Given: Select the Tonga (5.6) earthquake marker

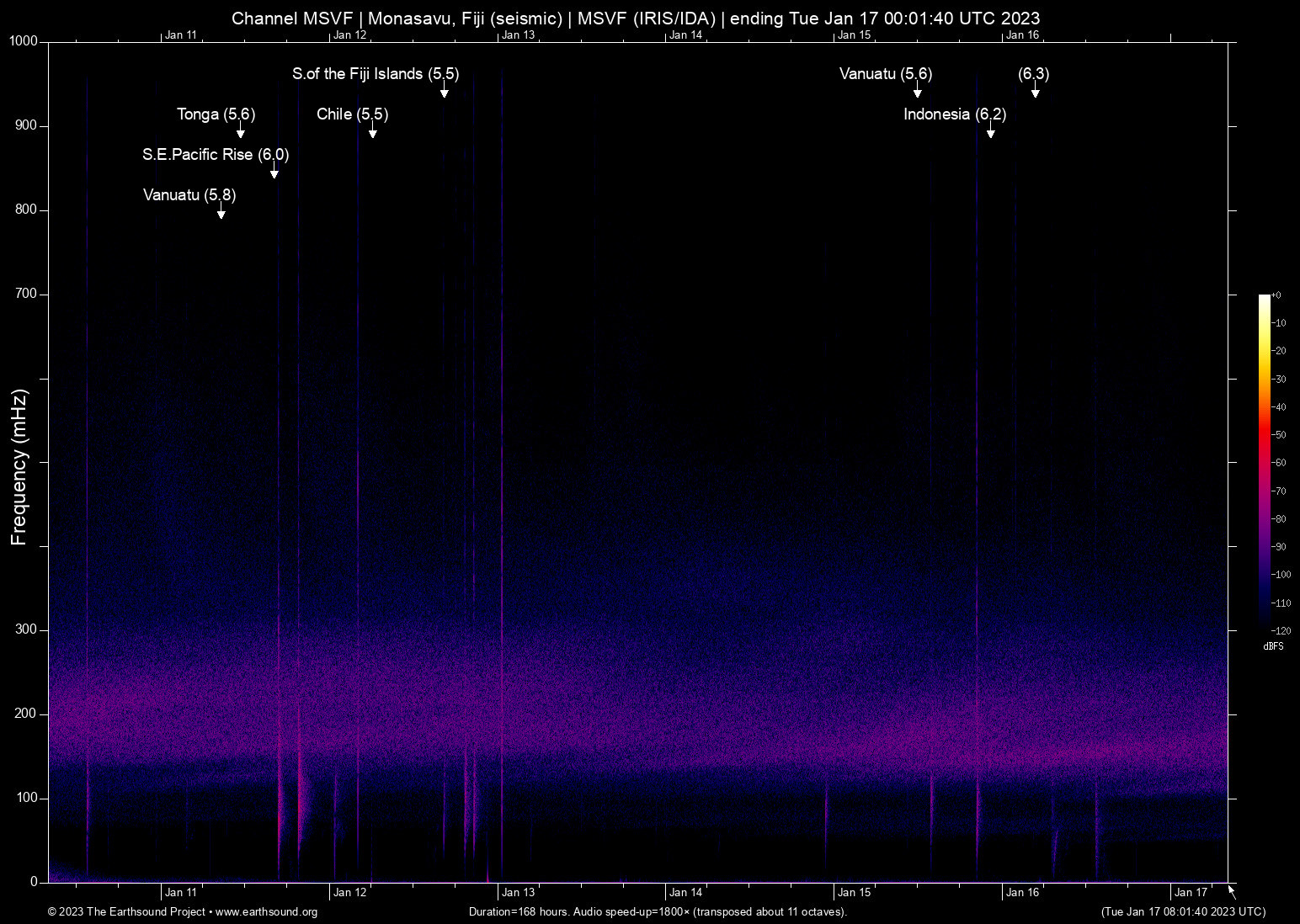Looking at the screenshot, I should pyautogui.click(x=216, y=114).
